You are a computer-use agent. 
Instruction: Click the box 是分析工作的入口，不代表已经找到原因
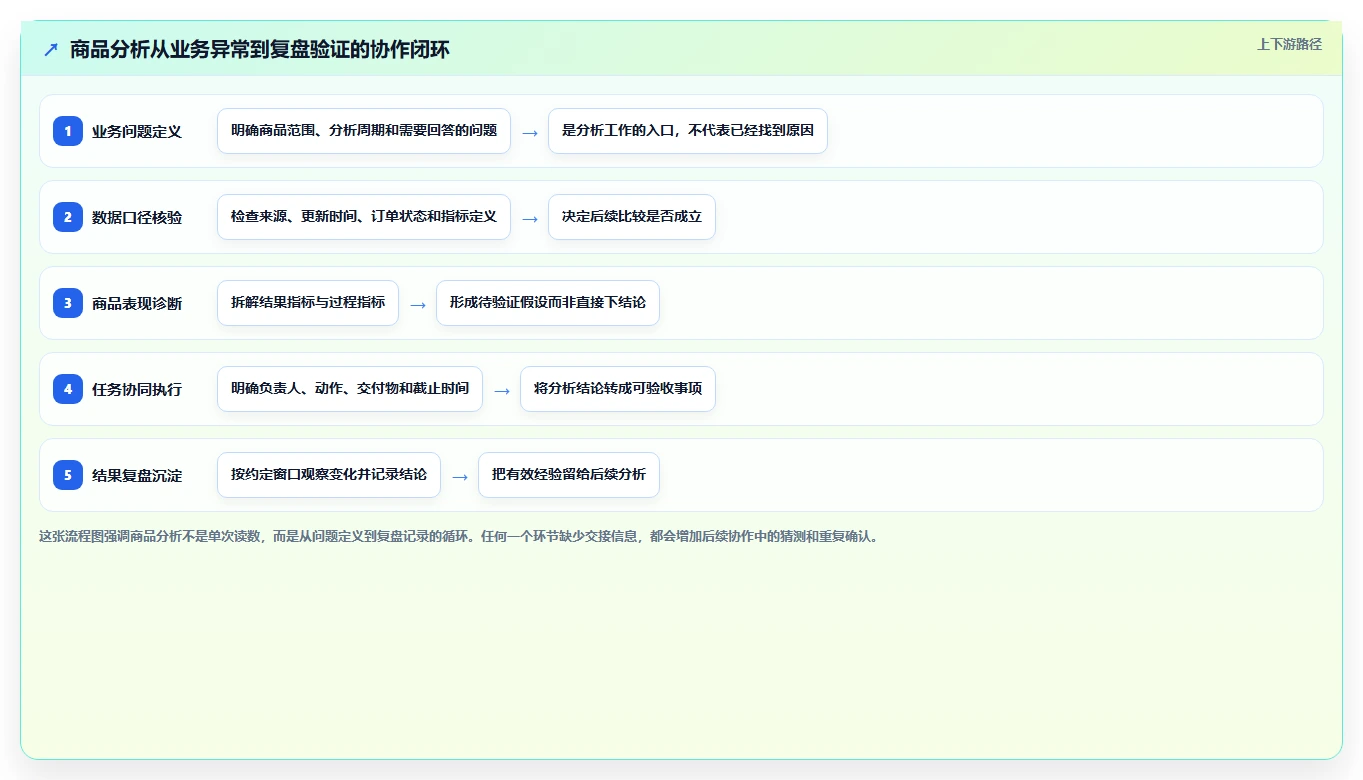(x=688, y=131)
